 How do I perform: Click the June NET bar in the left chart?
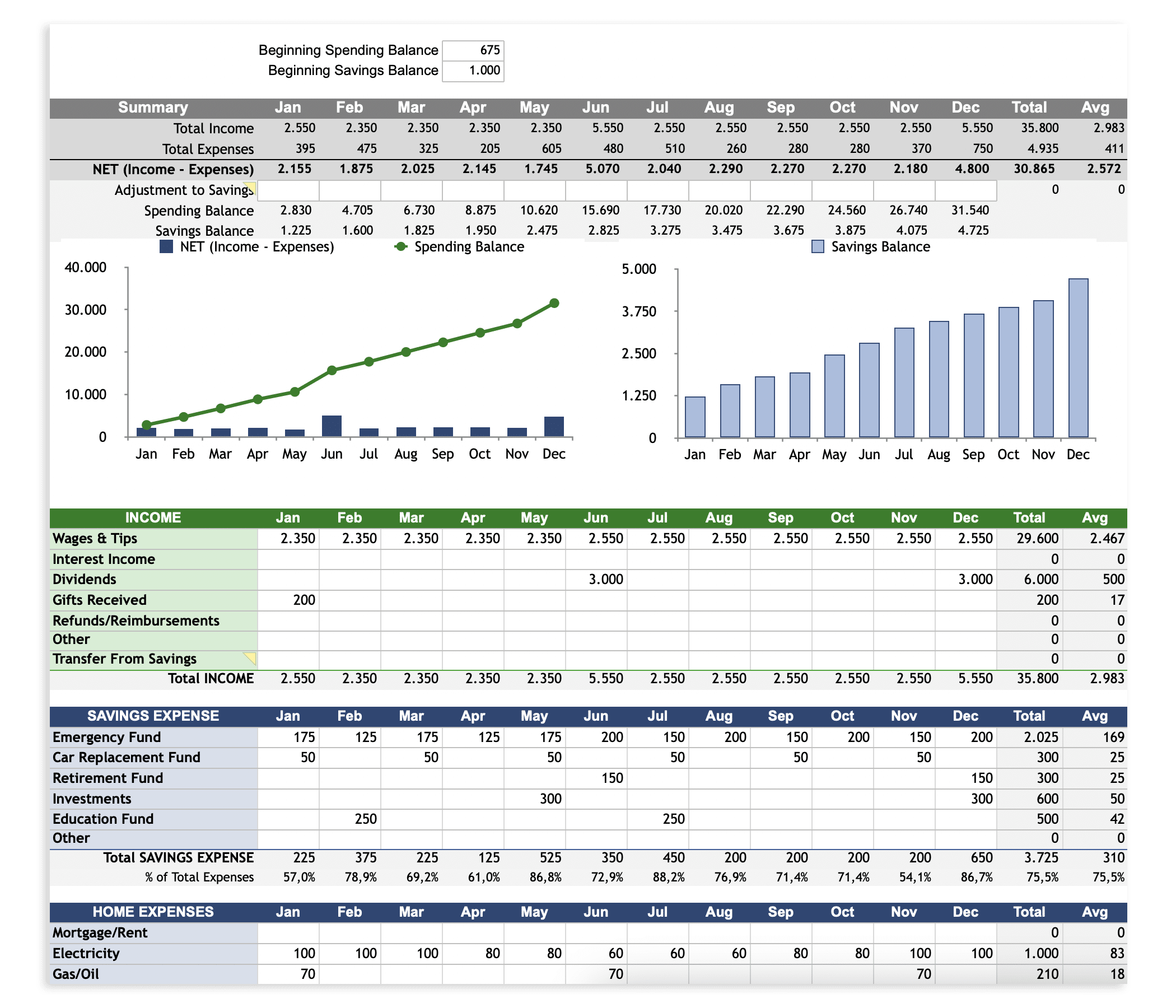tap(332, 426)
